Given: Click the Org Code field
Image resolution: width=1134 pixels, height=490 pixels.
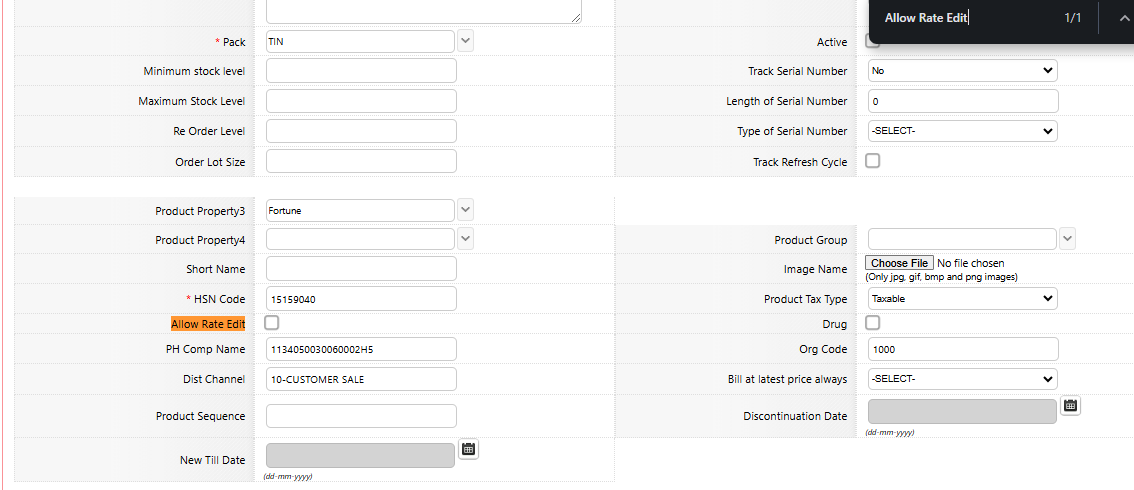Looking at the screenshot, I should click(963, 349).
